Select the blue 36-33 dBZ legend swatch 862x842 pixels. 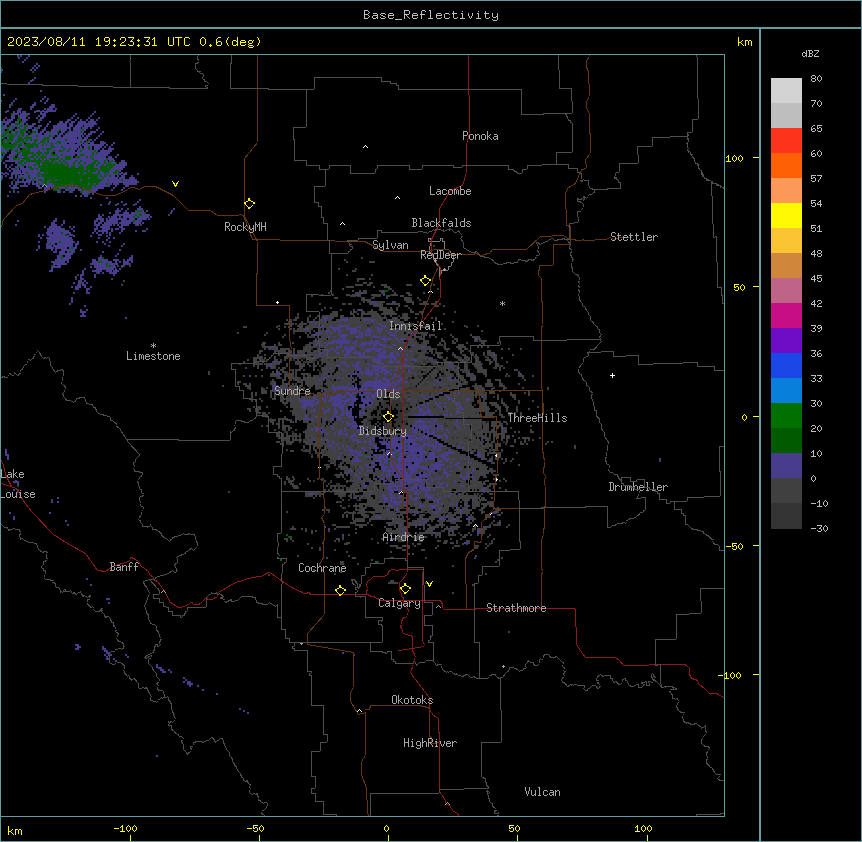786,365
